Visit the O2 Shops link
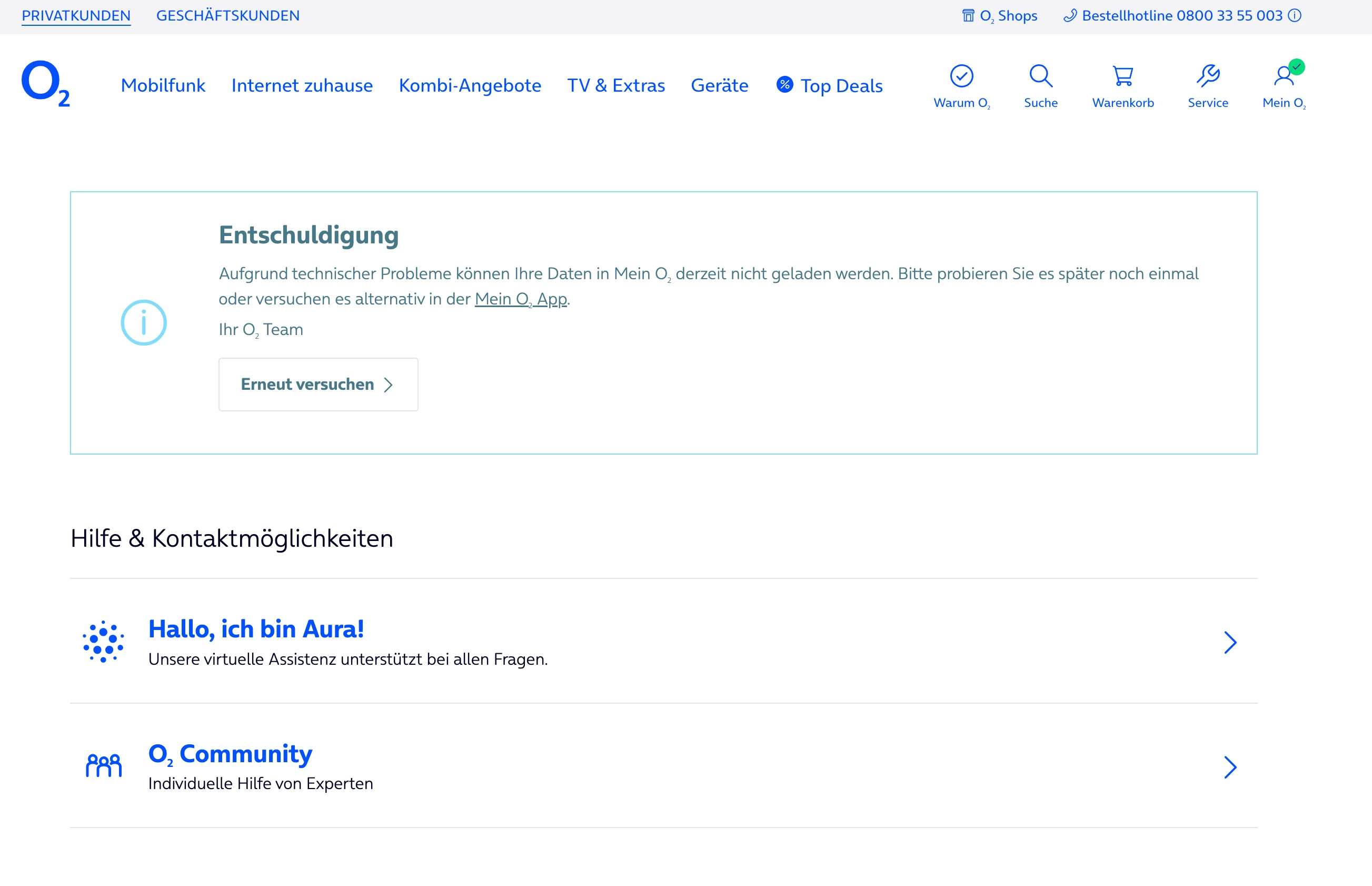Screen dimensions: 1372x886 tap(999, 15)
